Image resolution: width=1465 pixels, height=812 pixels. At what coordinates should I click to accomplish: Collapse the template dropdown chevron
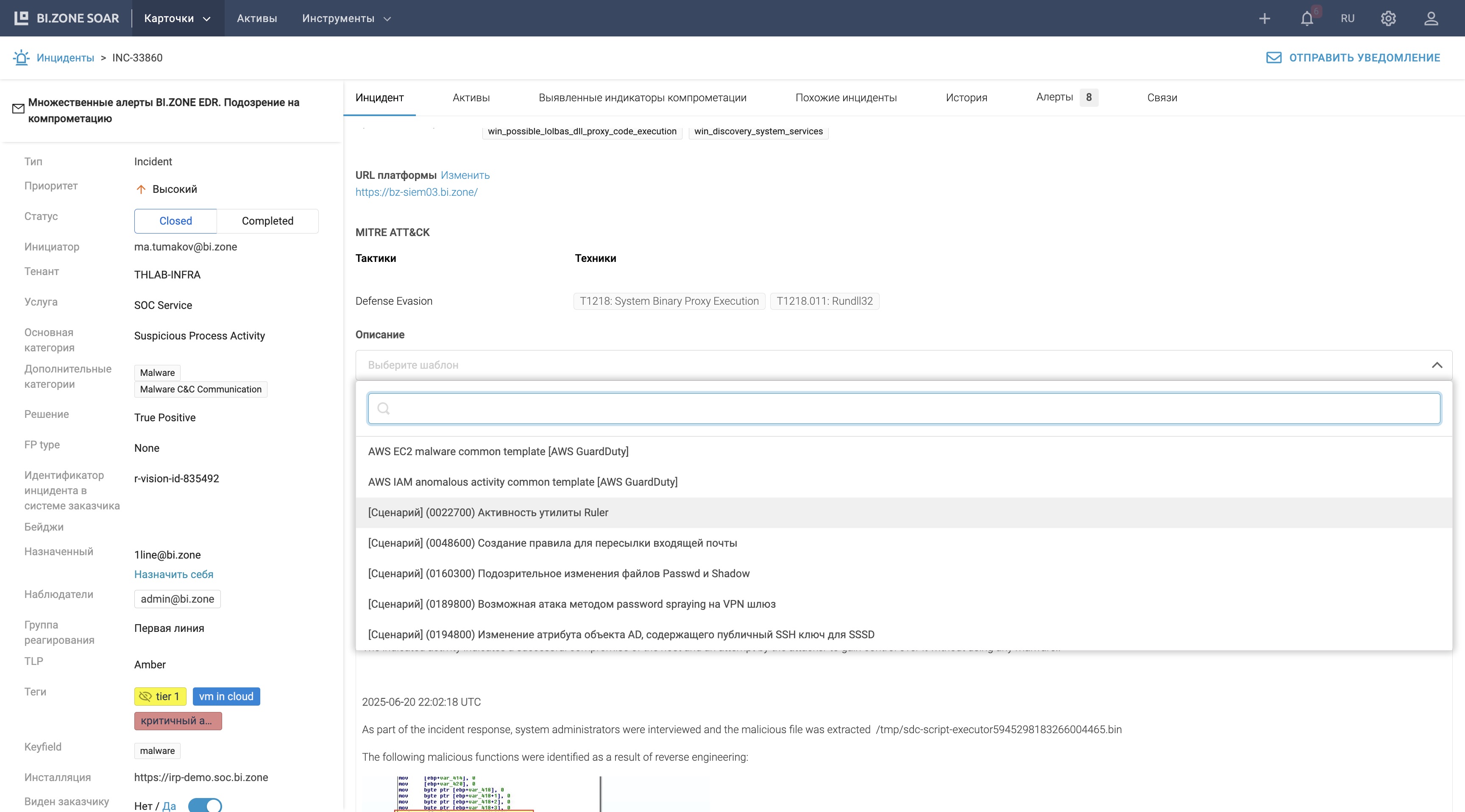click(1437, 365)
